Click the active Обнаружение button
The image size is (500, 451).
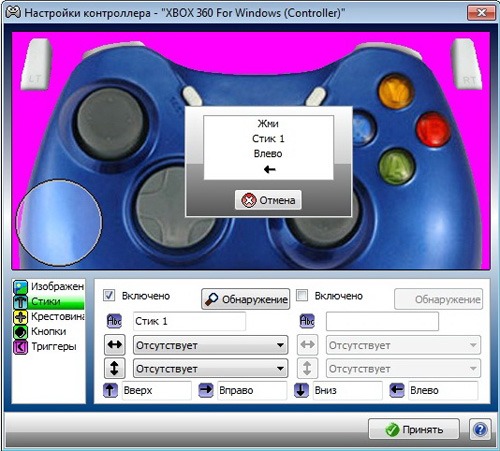tap(246, 299)
